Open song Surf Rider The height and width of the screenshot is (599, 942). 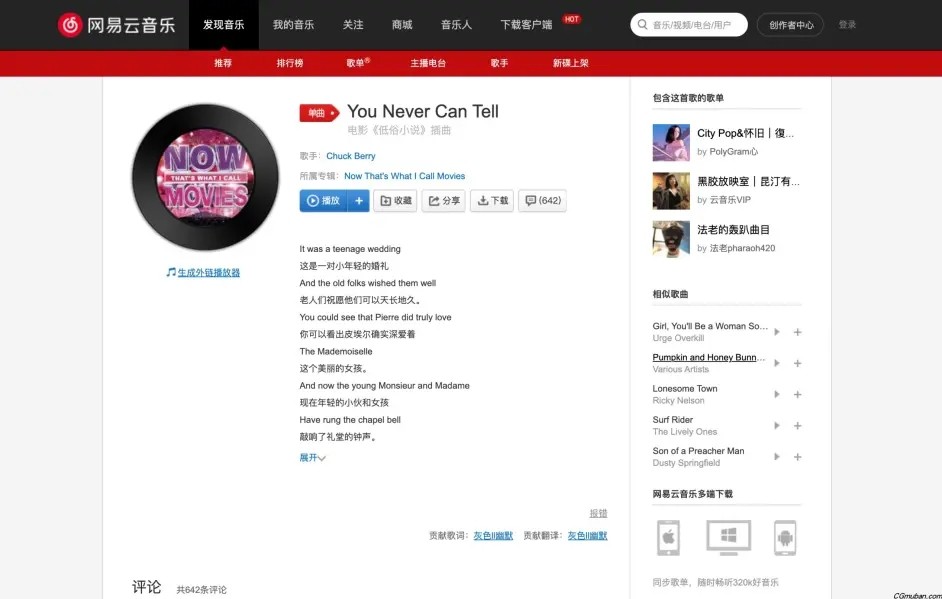click(x=673, y=419)
